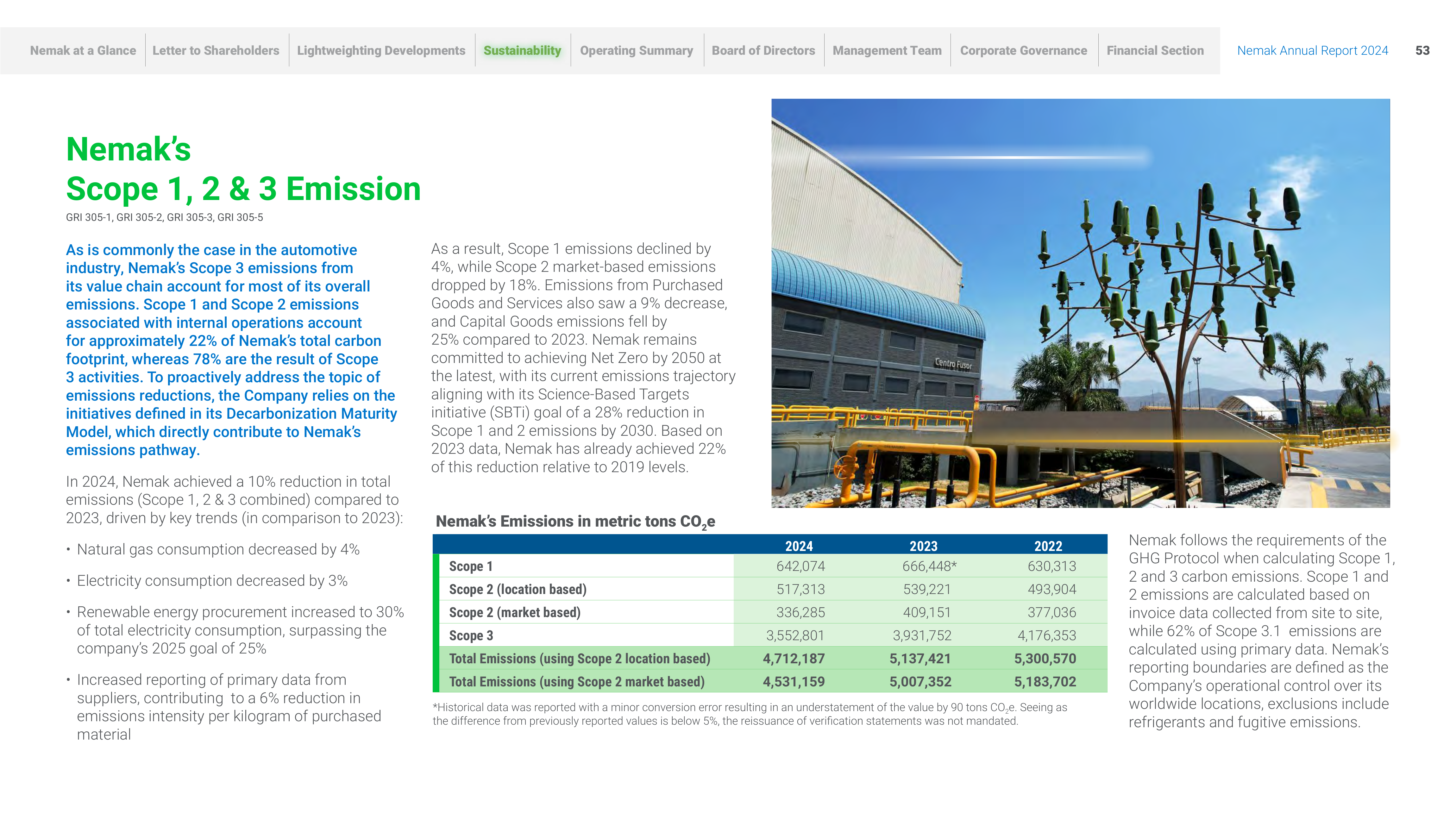Go to Letter to Shareholders section
The height and width of the screenshot is (819, 1456).
pyautogui.click(x=216, y=50)
